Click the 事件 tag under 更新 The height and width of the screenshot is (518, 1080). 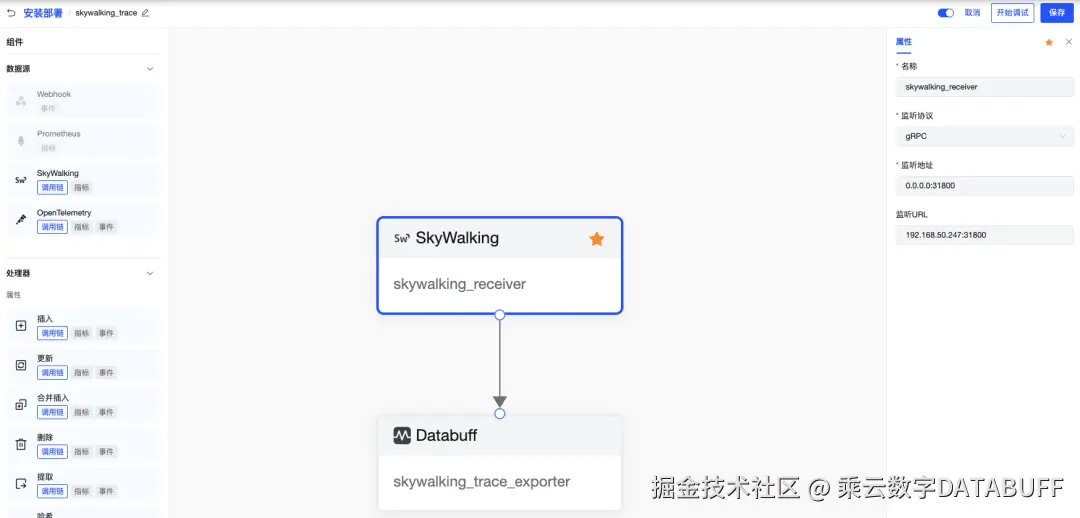[x=105, y=373]
